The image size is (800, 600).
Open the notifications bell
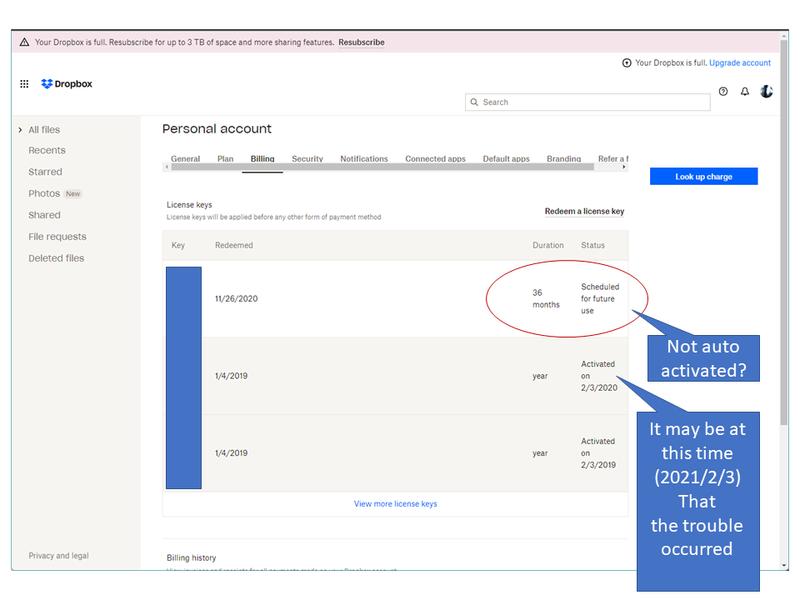click(745, 92)
